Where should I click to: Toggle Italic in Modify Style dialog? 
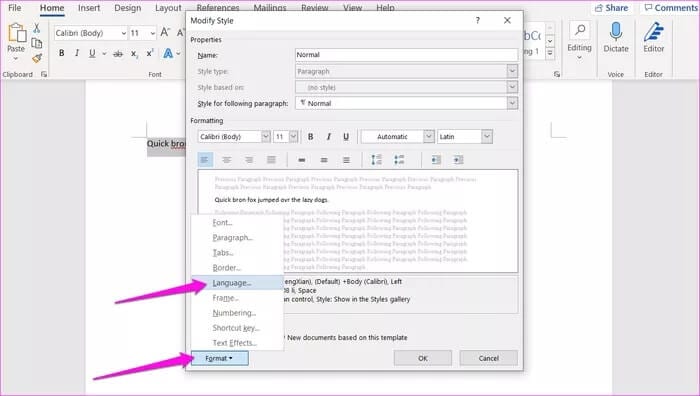tap(329, 137)
